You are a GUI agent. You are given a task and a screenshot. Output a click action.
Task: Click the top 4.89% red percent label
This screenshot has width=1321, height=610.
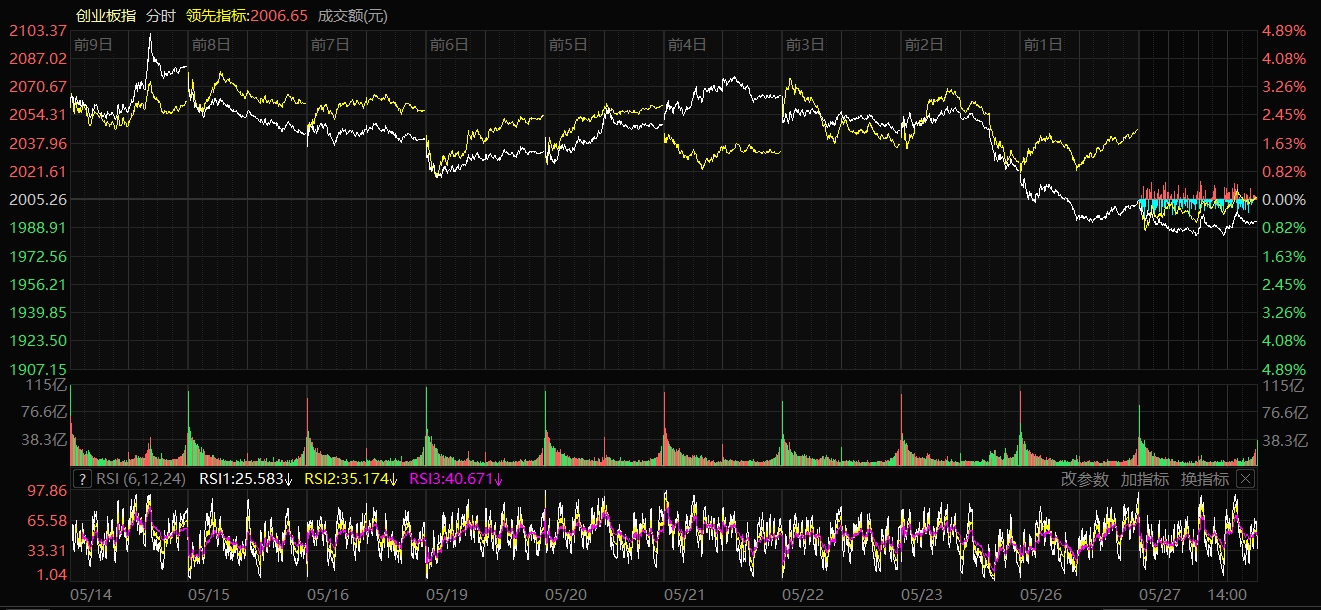point(1284,31)
